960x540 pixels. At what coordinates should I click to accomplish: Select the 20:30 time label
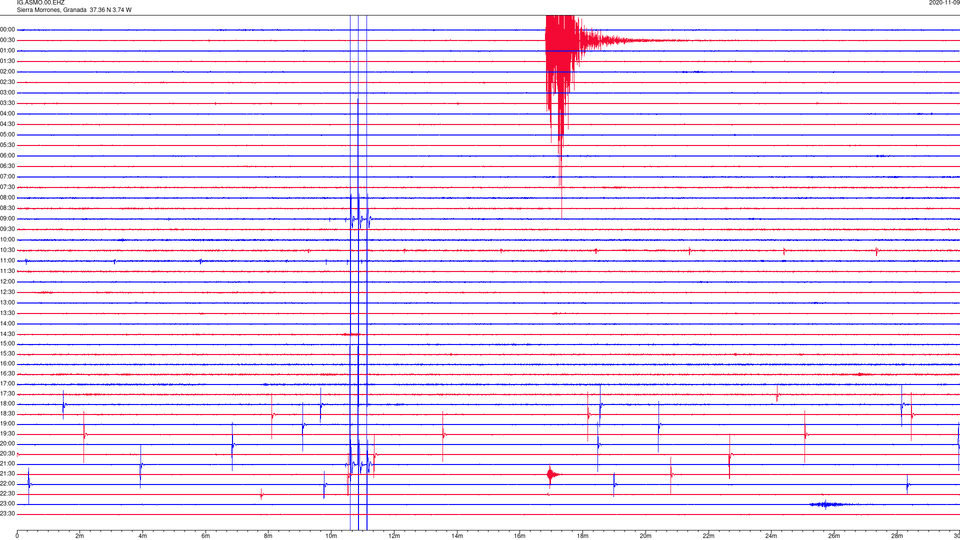[x=7, y=453]
